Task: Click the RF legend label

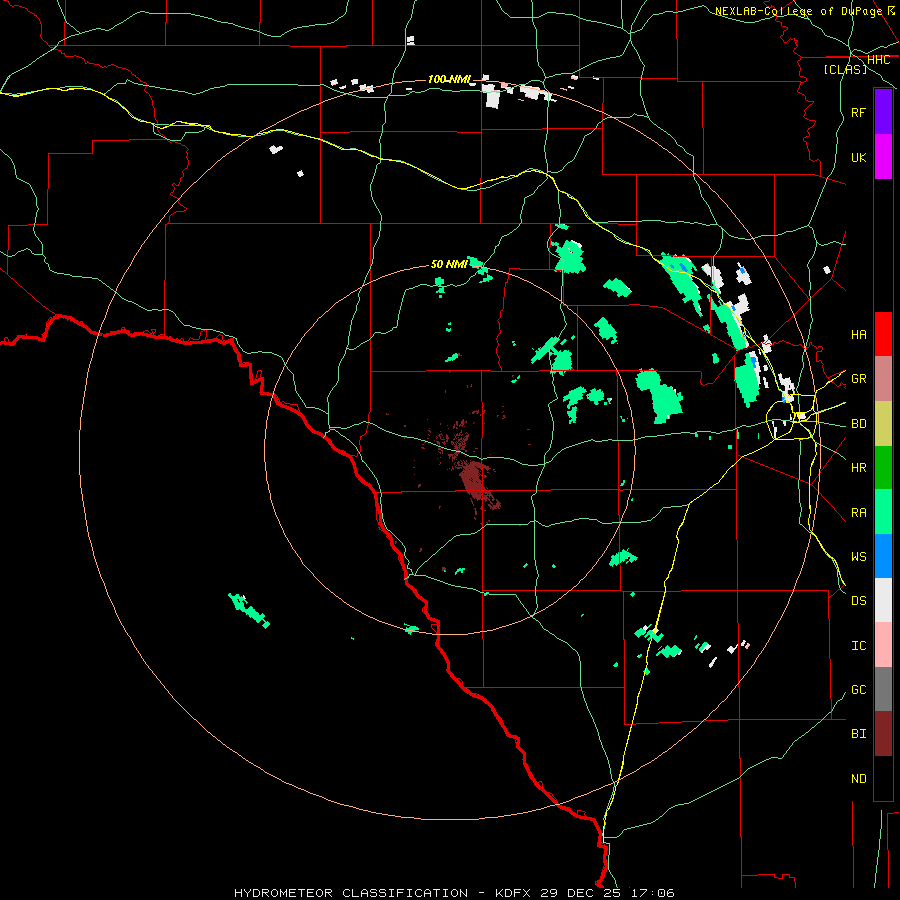Action: (858, 112)
